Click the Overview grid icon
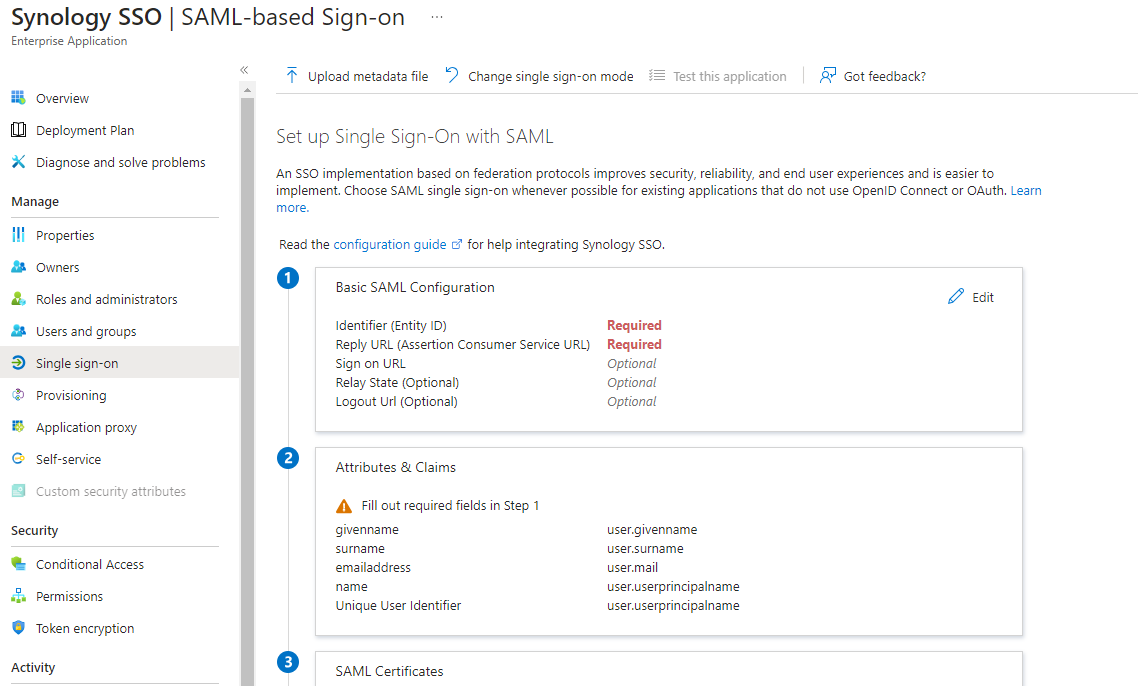Image resolution: width=1138 pixels, height=686 pixels. tap(18, 97)
